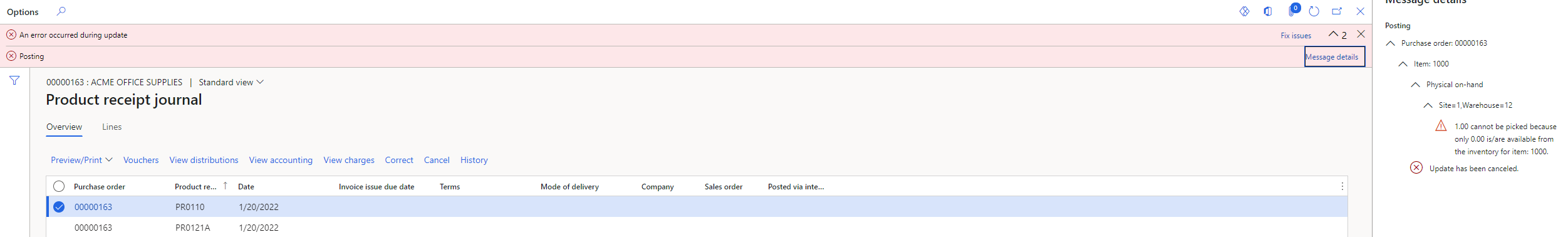Open the Options menu
The height and width of the screenshot is (237, 1568).
tap(23, 12)
